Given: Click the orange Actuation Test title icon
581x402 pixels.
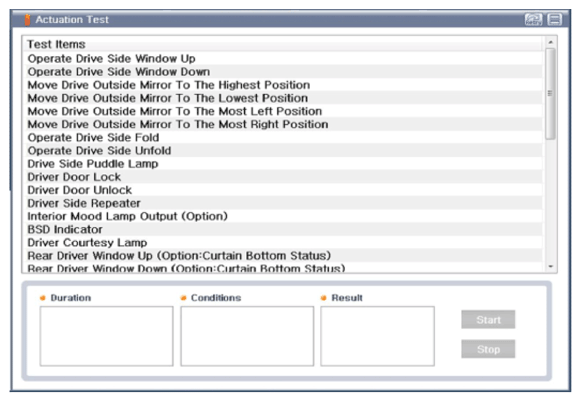Looking at the screenshot, I should click(27, 20).
